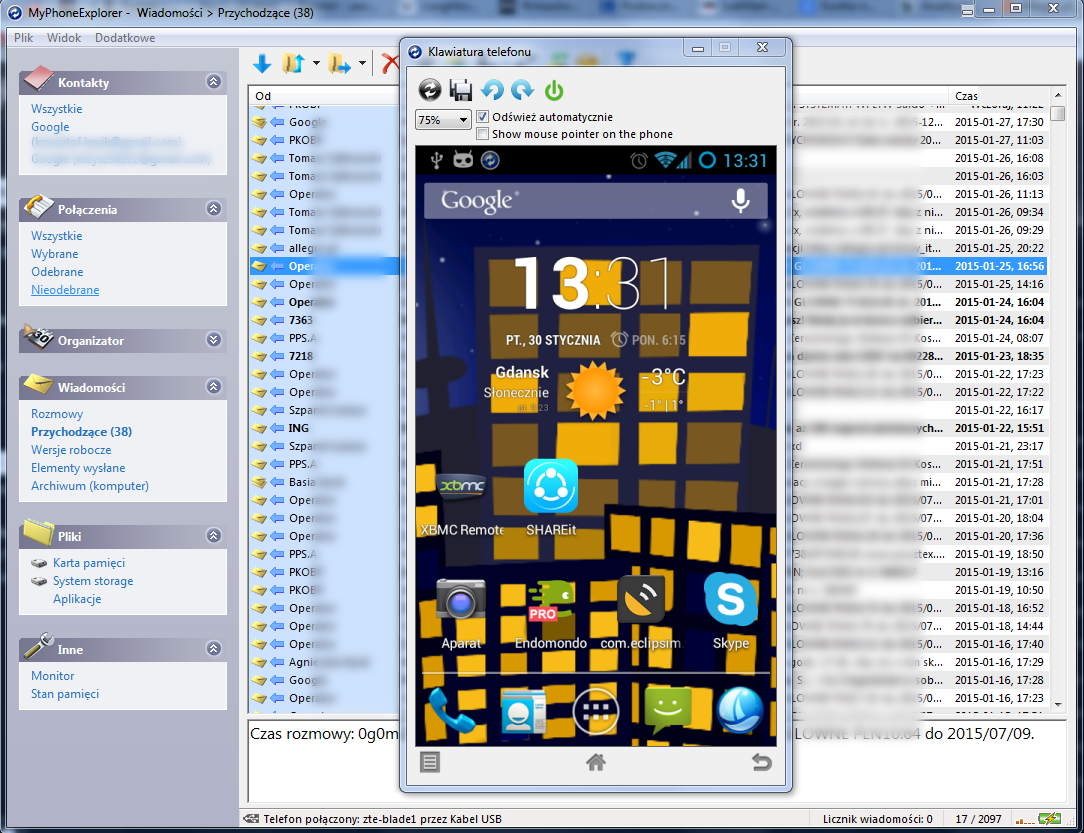This screenshot has width=1084, height=833.
Task: Open the Plik menu
Action: coord(24,38)
